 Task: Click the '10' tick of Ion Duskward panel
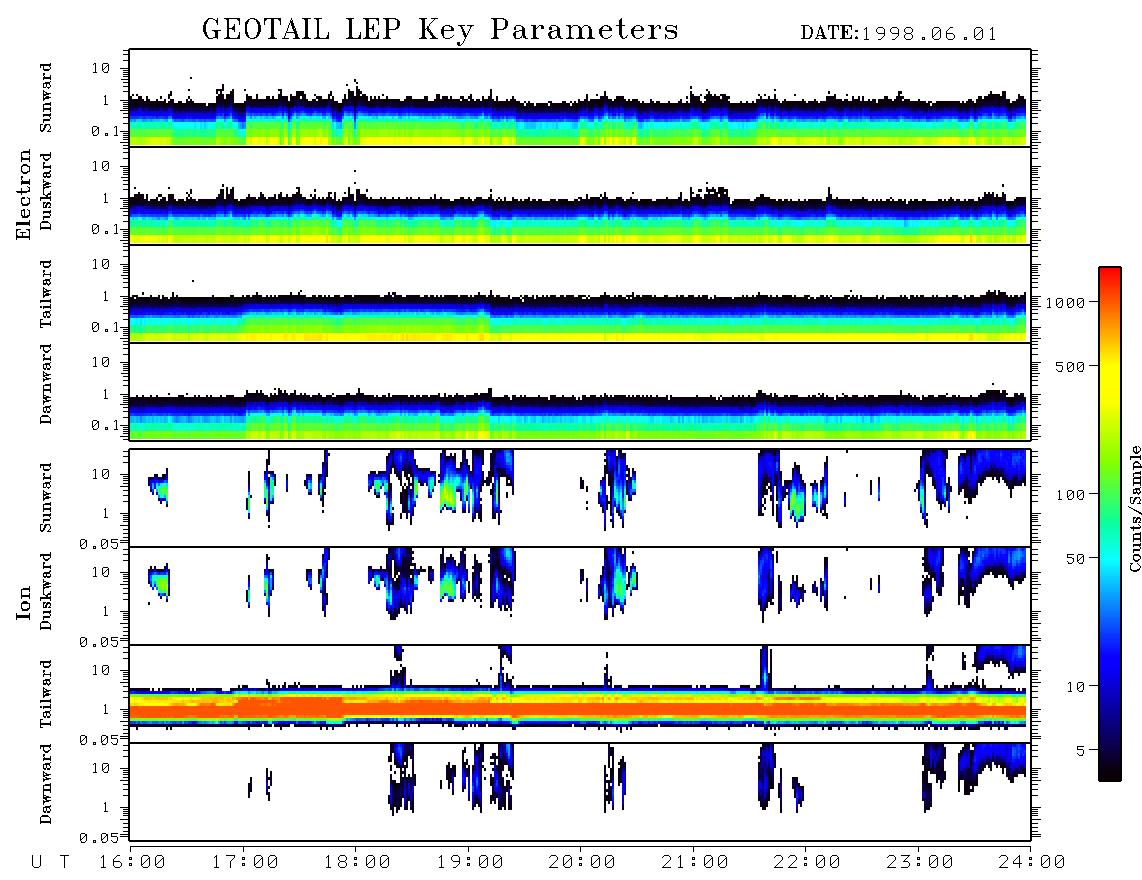point(101,572)
